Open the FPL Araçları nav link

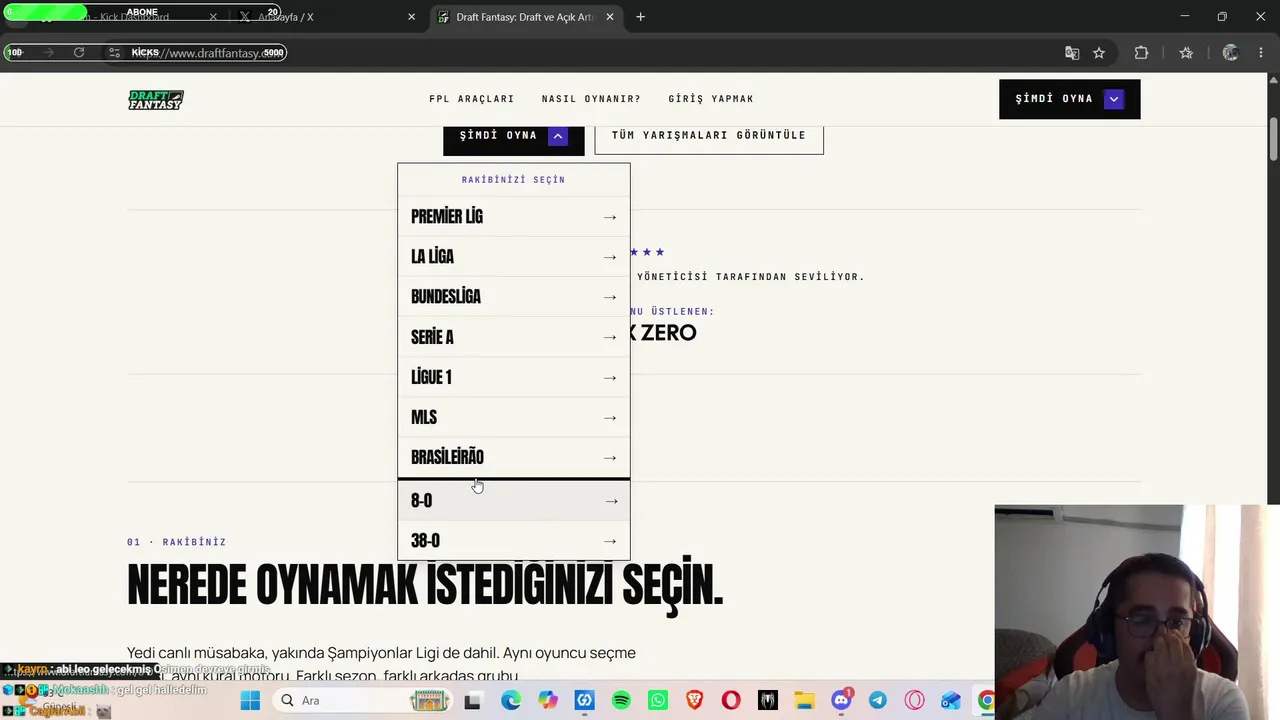pyautogui.click(x=472, y=99)
